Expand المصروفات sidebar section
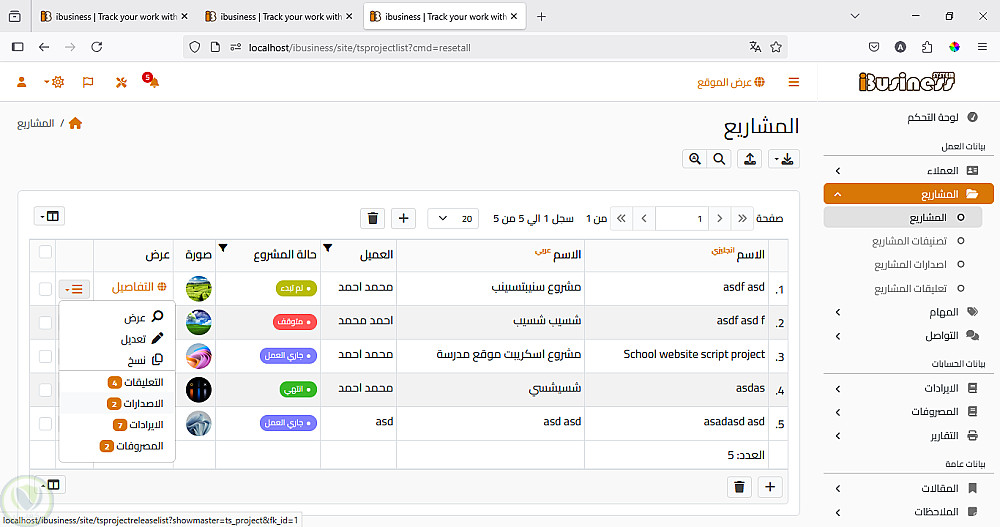Viewport: 1000px width, 527px height. click(908, 412)
